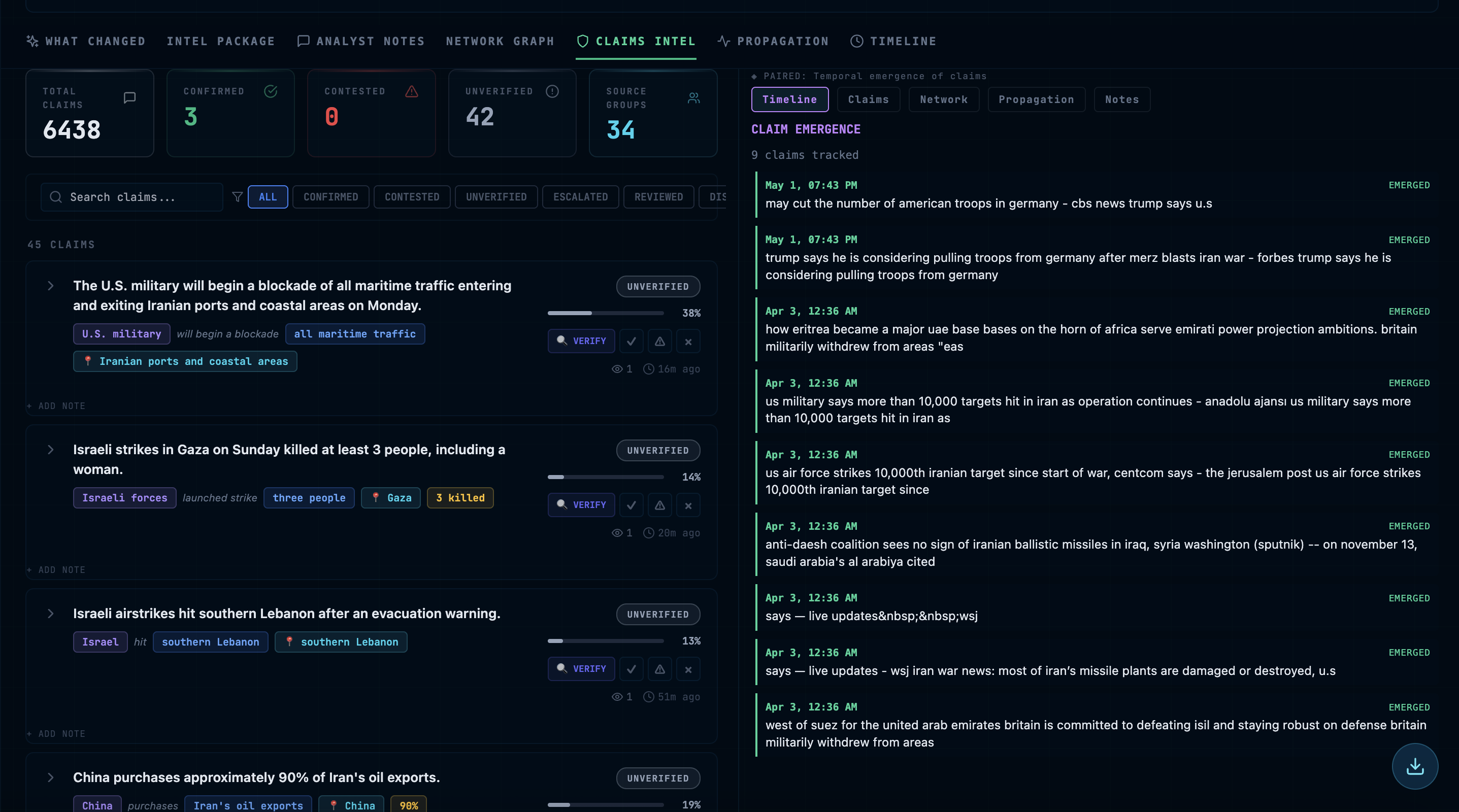
Task: Click VERIFY on the southern Lebanon claim
Action: (581, 669)
